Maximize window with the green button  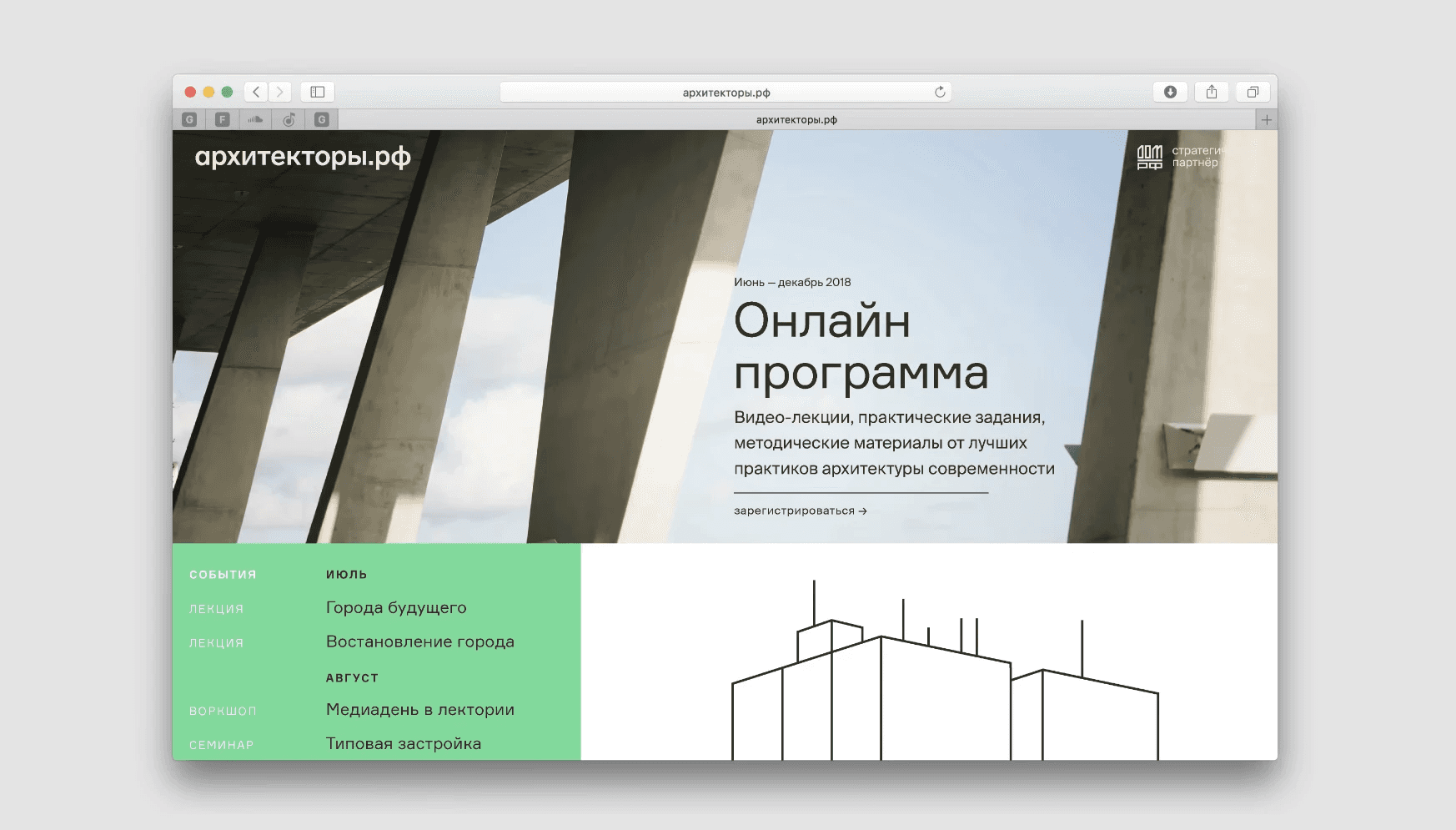(x=227, y=92)
